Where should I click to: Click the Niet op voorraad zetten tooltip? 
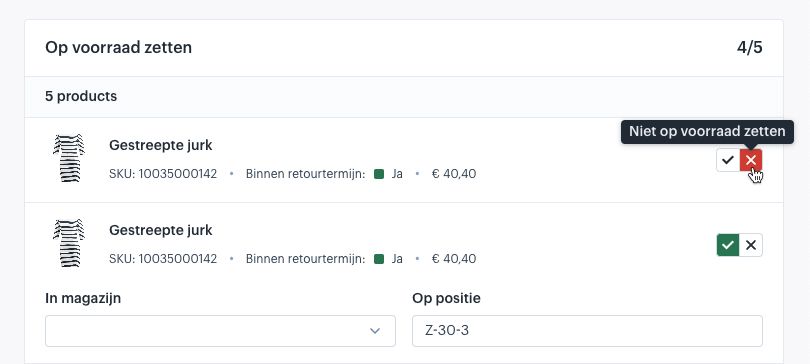point(707,132)
